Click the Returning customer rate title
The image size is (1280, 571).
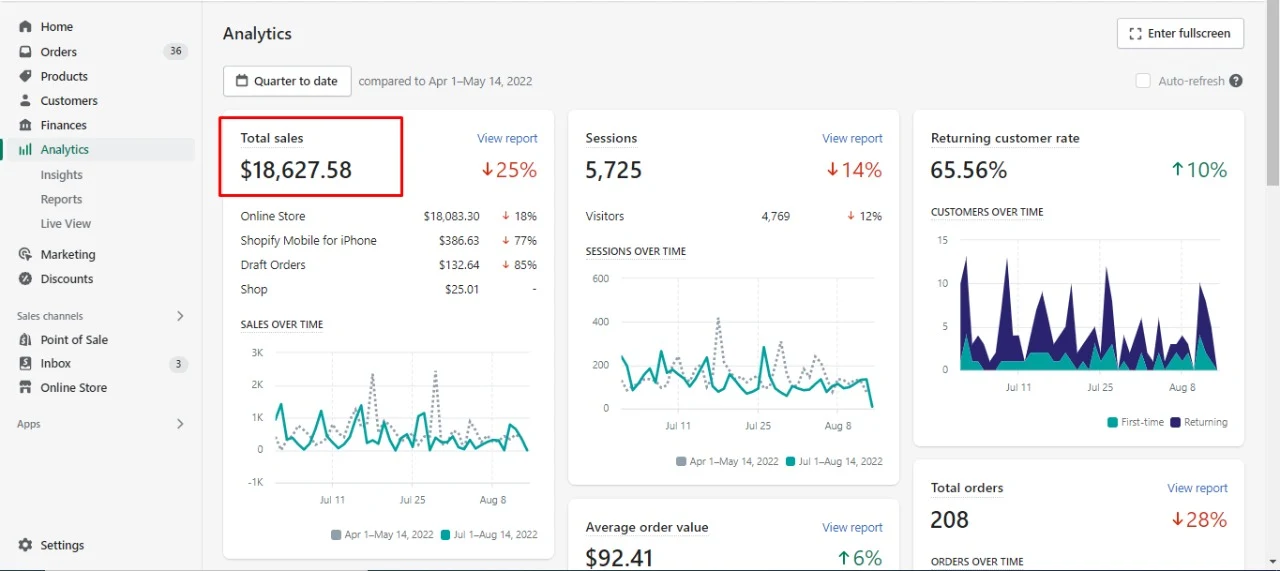(1005, 139)
